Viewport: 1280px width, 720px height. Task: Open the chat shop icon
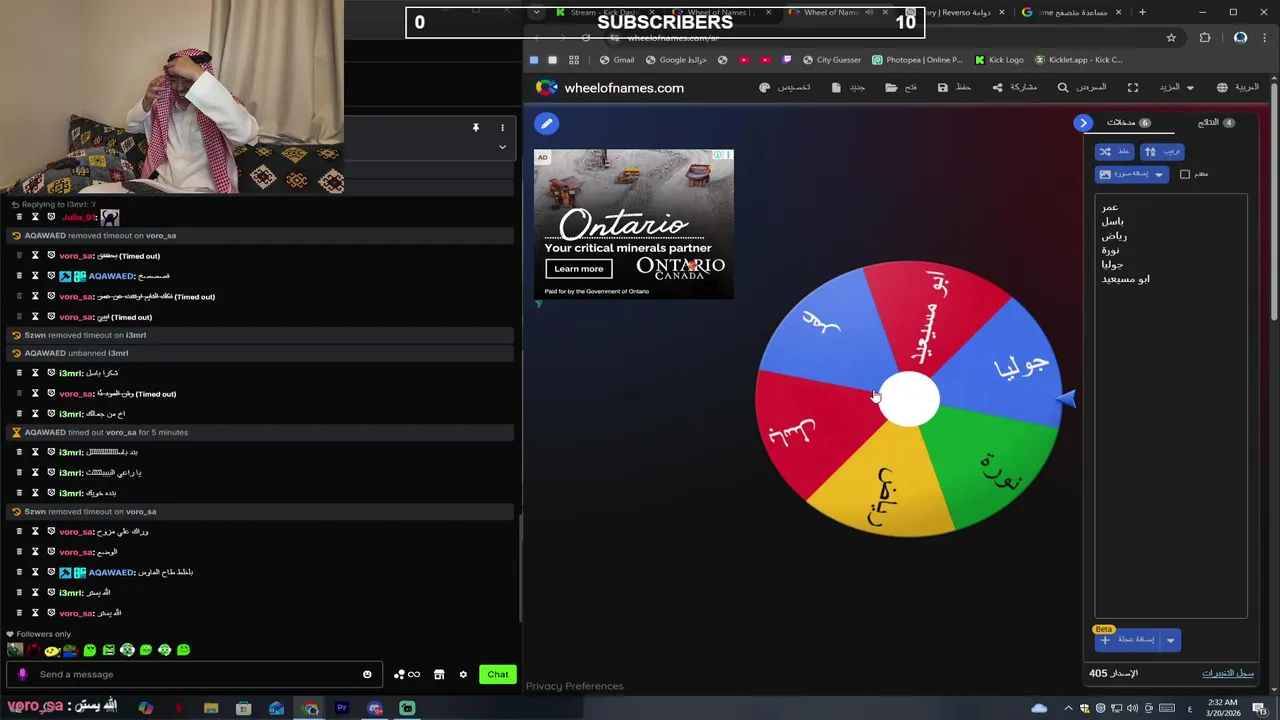pos(439,674)
